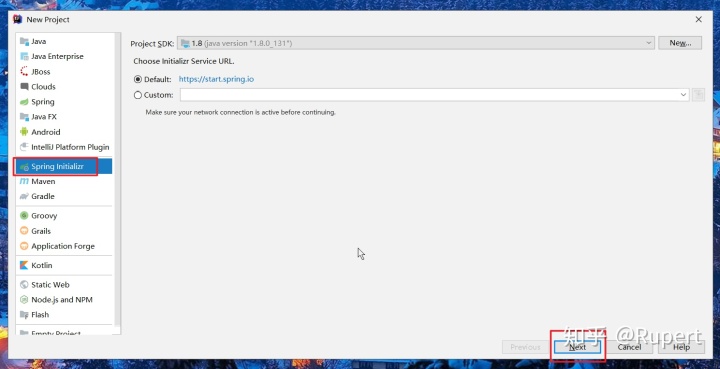Image resolution: width=720 pixels, height=369 pixels.
Task: Select Application Forge entry
Action: pos(64,246)
